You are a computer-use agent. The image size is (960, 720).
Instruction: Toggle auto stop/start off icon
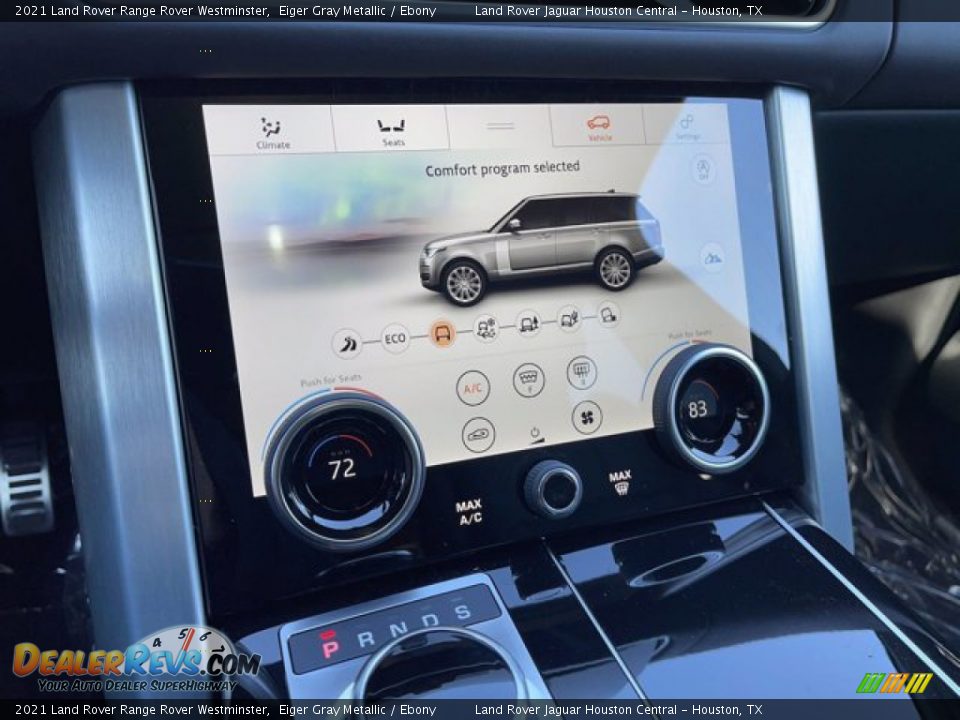pyautogui.click(x=703, y=169)
